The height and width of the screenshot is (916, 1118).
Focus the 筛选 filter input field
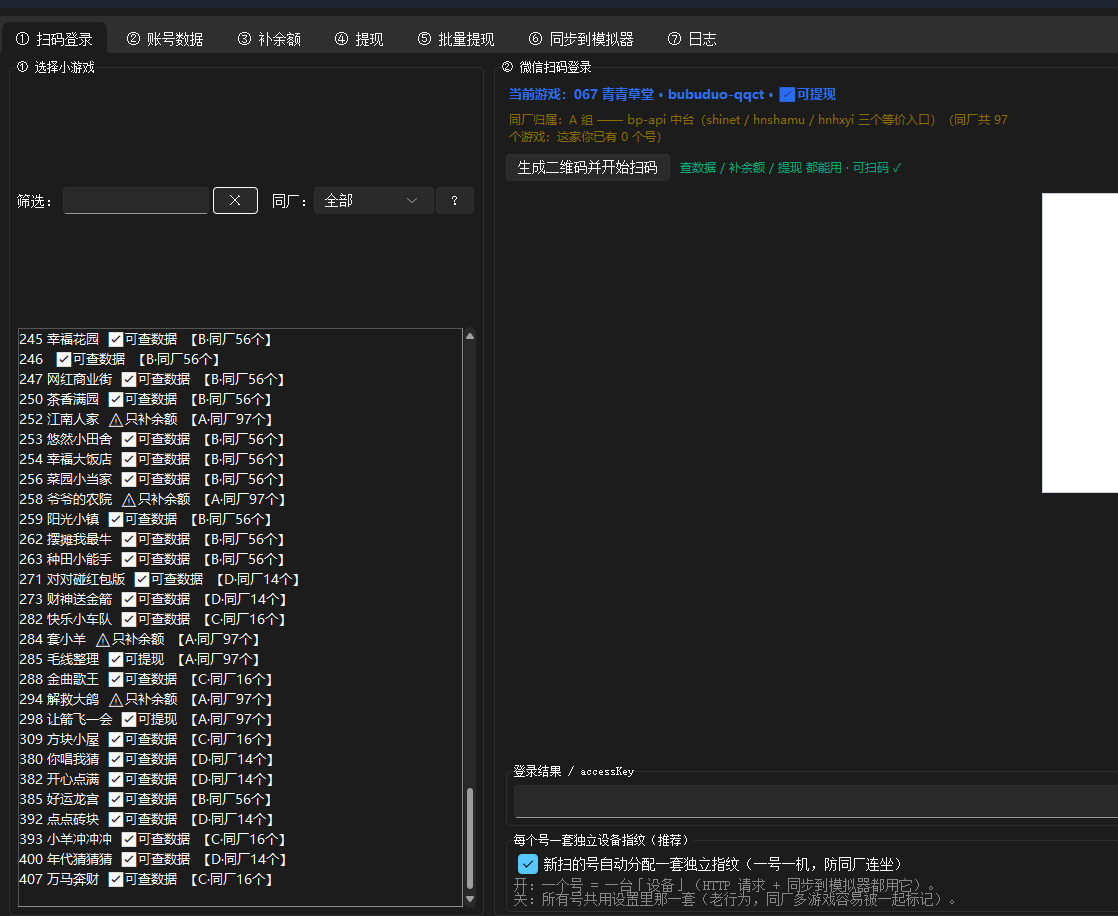[x=136, y=201]
